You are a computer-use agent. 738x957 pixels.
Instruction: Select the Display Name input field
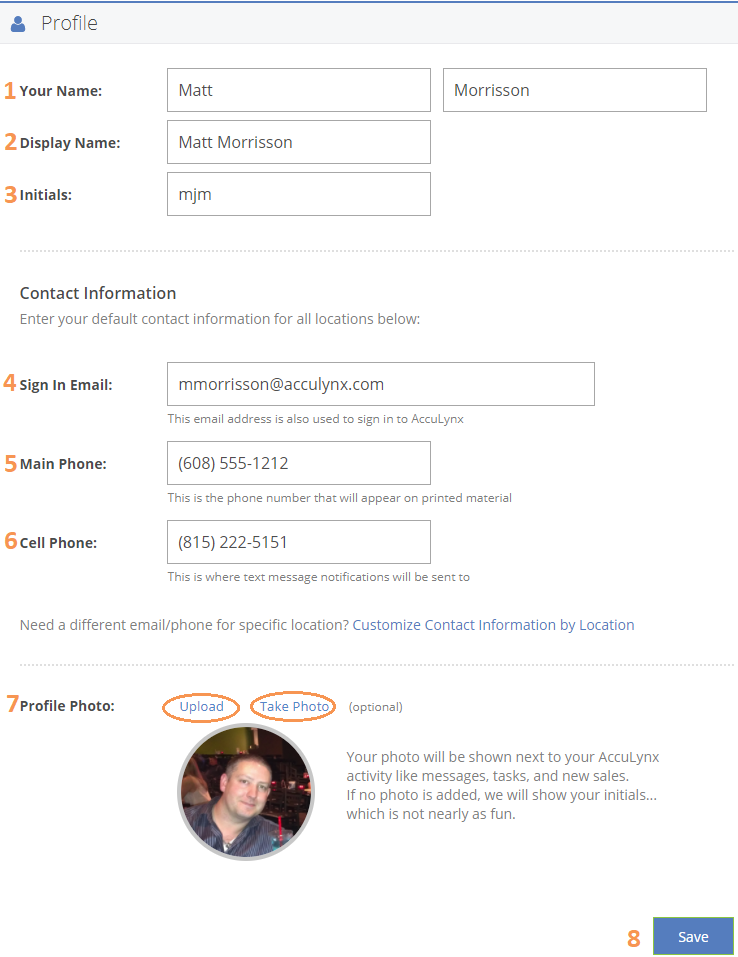[x=298, y=142]
